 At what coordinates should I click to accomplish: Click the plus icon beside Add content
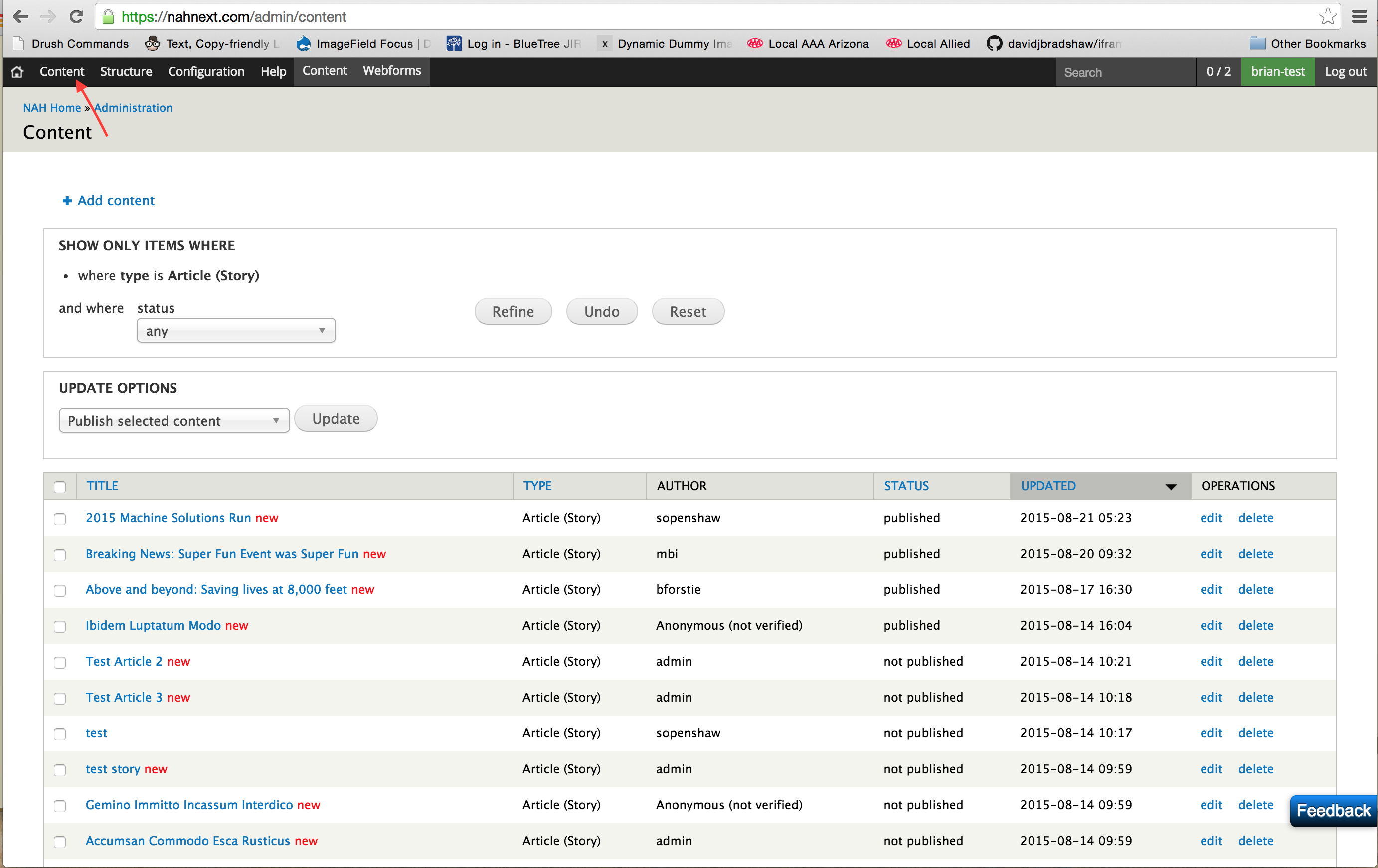pyautogui.click(x=67, y=201)
